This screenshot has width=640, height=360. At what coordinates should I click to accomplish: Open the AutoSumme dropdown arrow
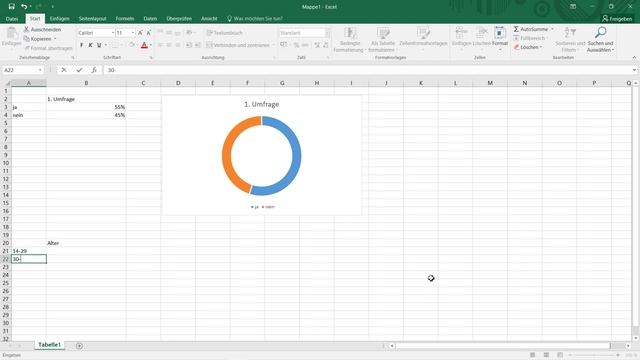(552, 29)
